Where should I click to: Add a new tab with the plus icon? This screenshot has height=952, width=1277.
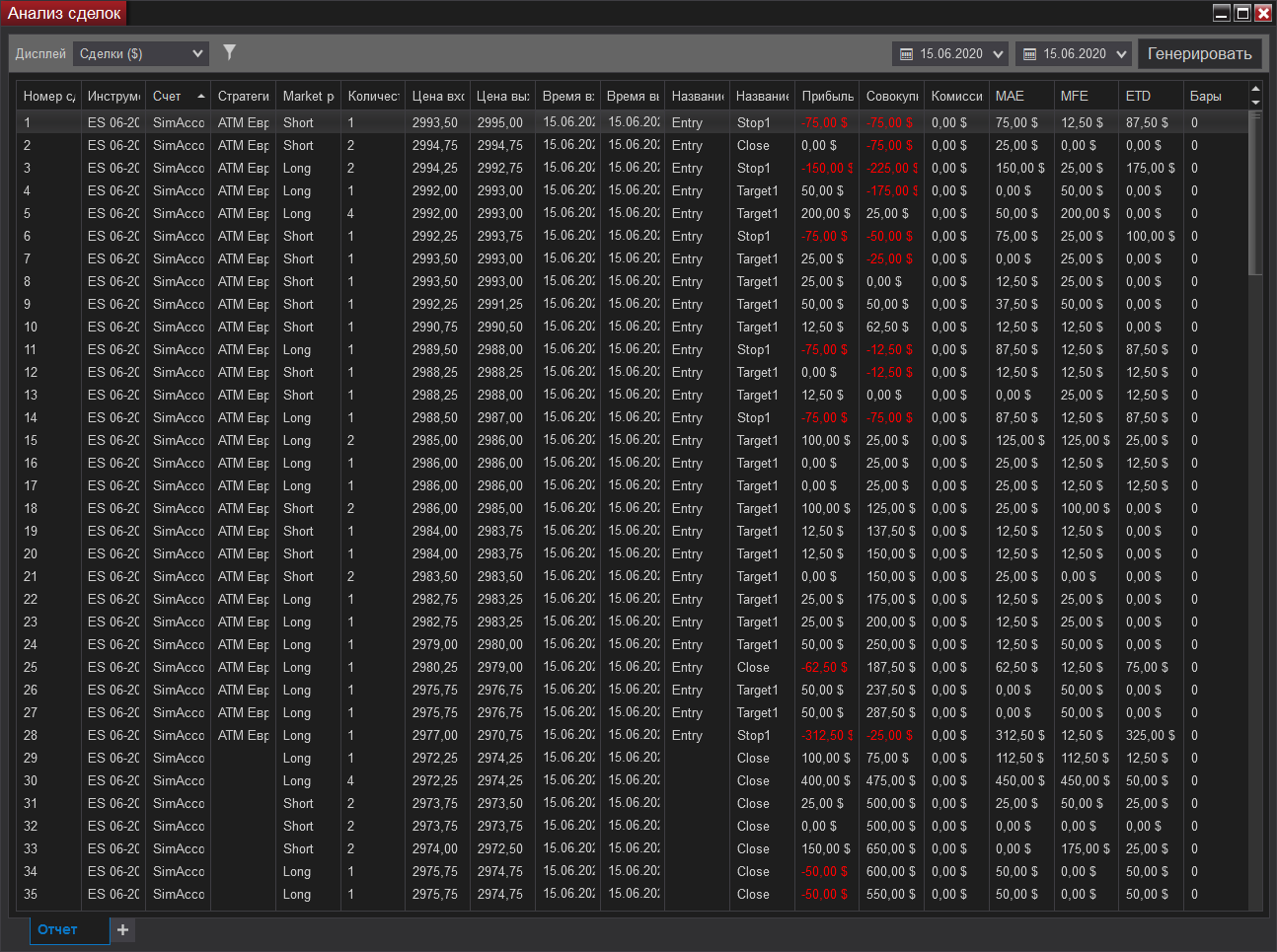point(122,929)
